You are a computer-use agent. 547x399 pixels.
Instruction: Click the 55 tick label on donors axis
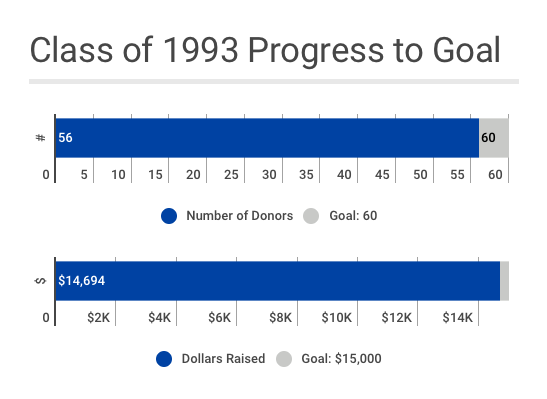(x=457, y=174)
